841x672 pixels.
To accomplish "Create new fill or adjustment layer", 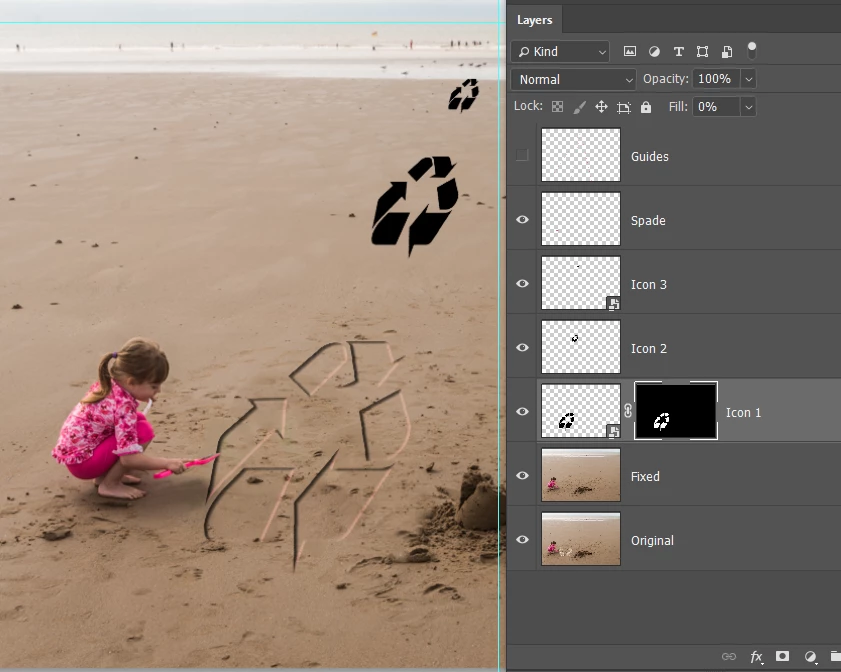I will click(810, 656).
